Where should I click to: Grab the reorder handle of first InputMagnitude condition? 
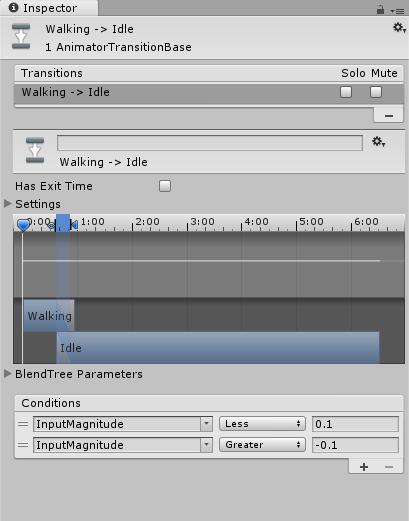[x=23, y=424]
